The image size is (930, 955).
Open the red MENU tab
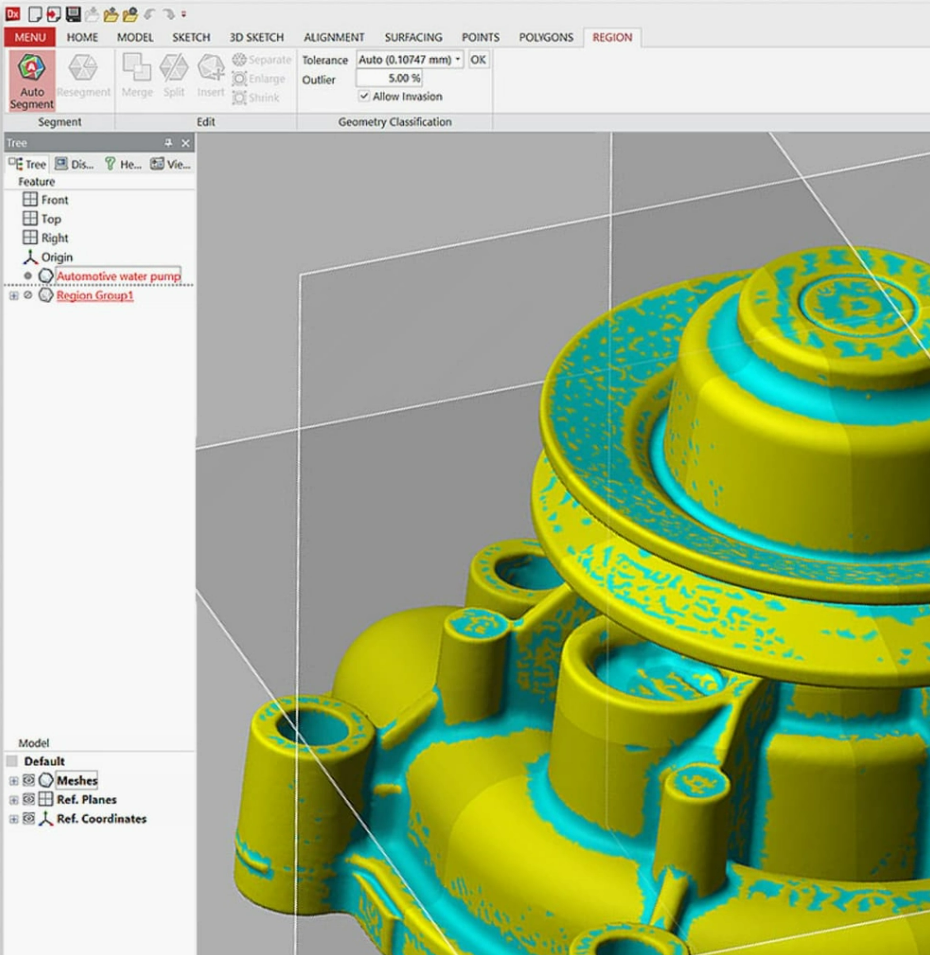coord(30,37)
